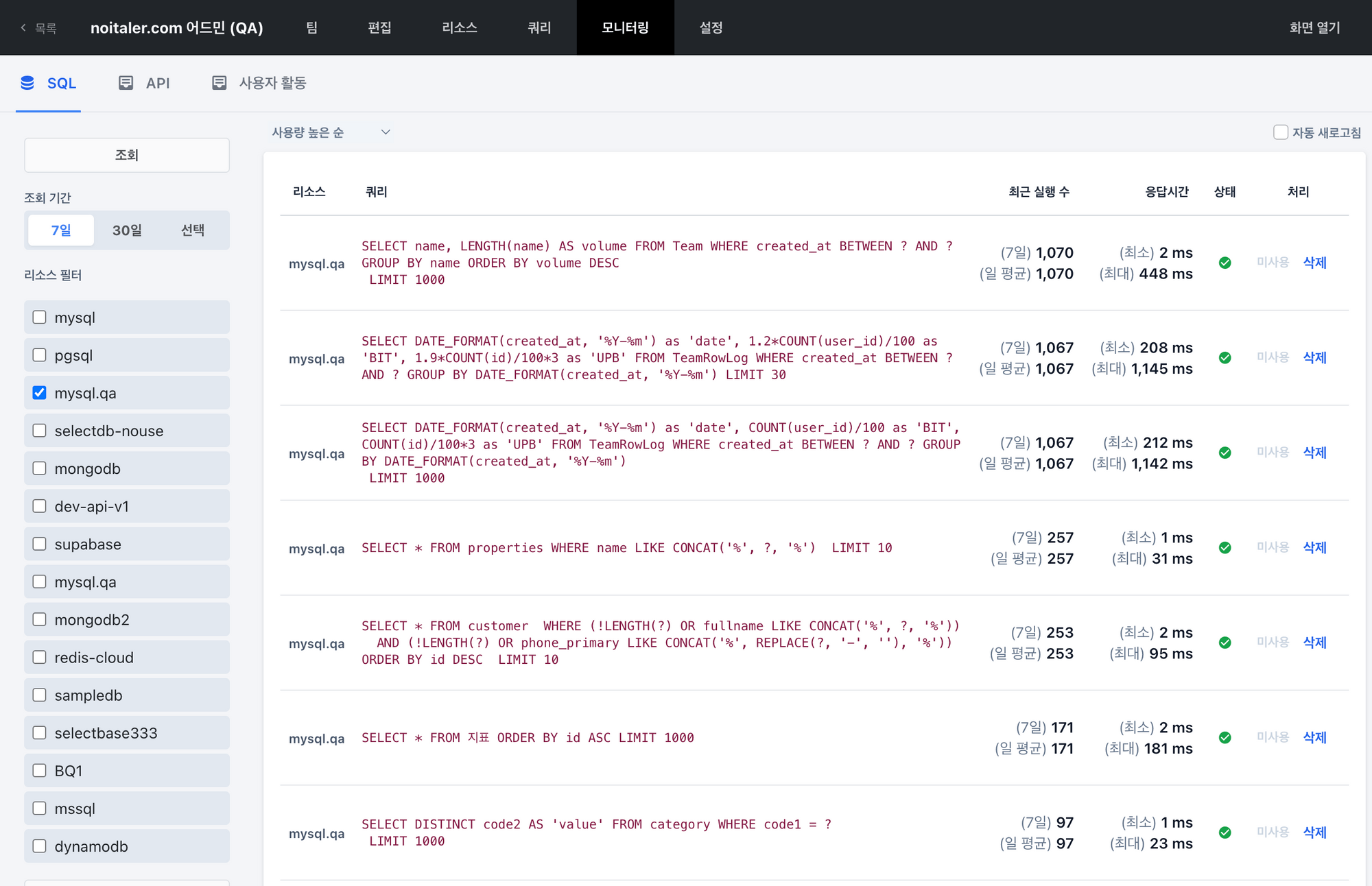
Task: Click green status icon of customer query
Action: coord(1225,643)
